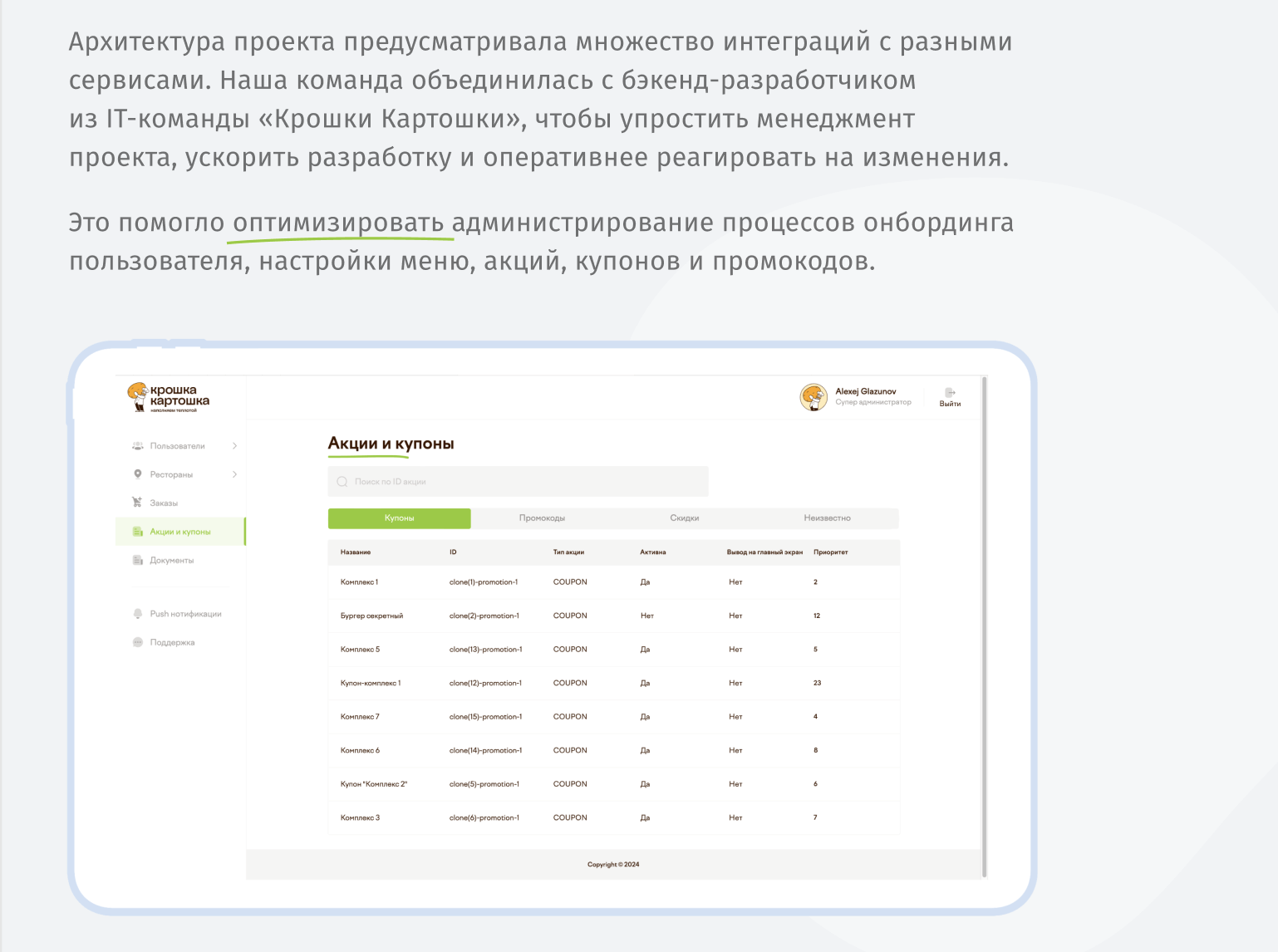This screenshot has height=952, width=1278.
Task: Expand the Пользователи submenu chevron
Action: coord(235,446)
